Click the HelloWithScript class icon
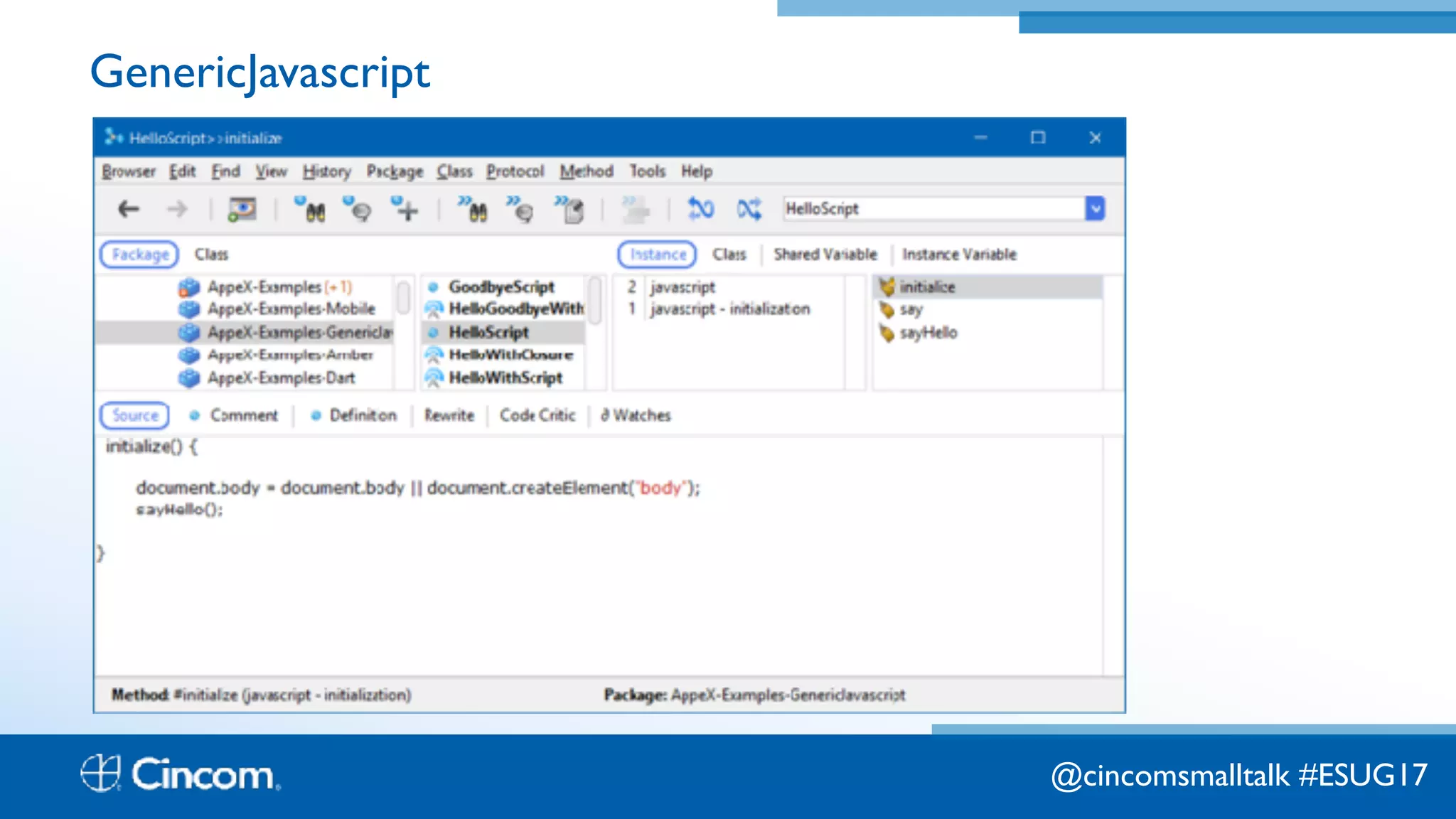This screenshot has width=1456, height=819. pyautogui.click(x=434, y=378)
